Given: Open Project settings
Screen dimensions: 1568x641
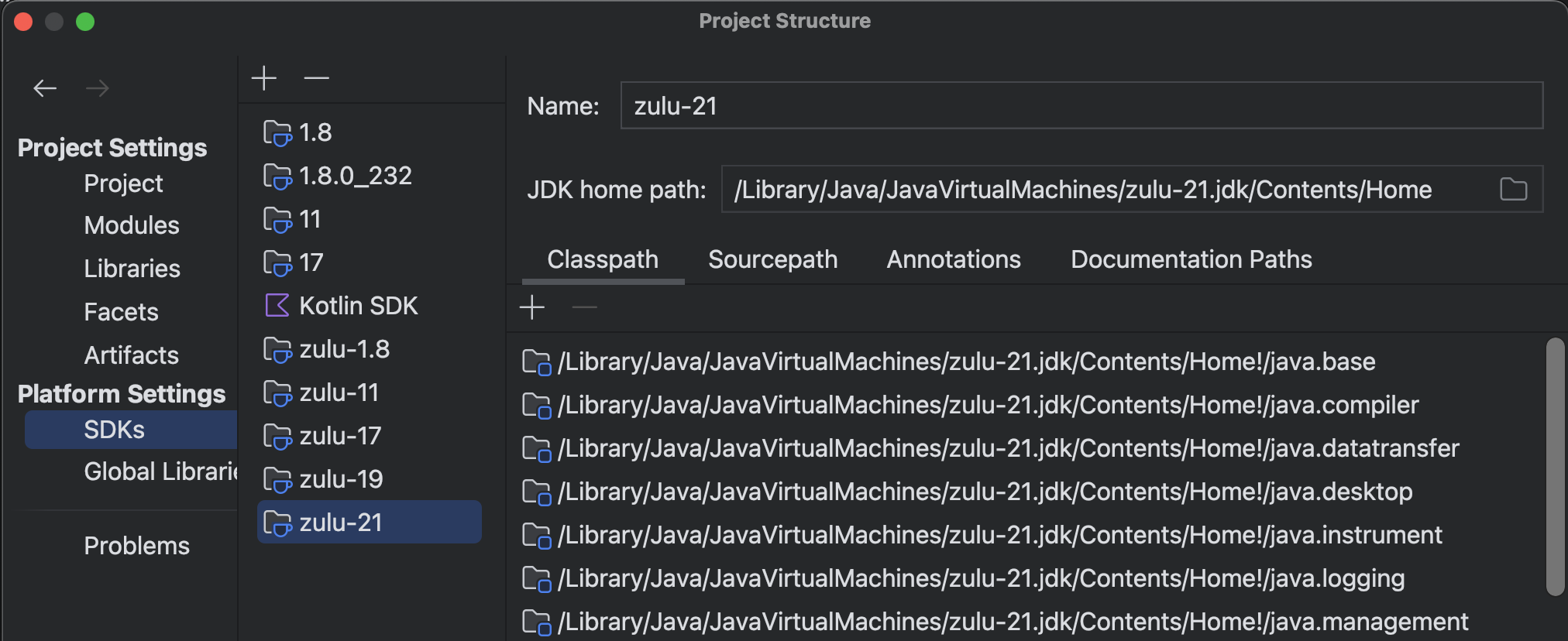Looking at the screenshot, I should coord(123,183).
